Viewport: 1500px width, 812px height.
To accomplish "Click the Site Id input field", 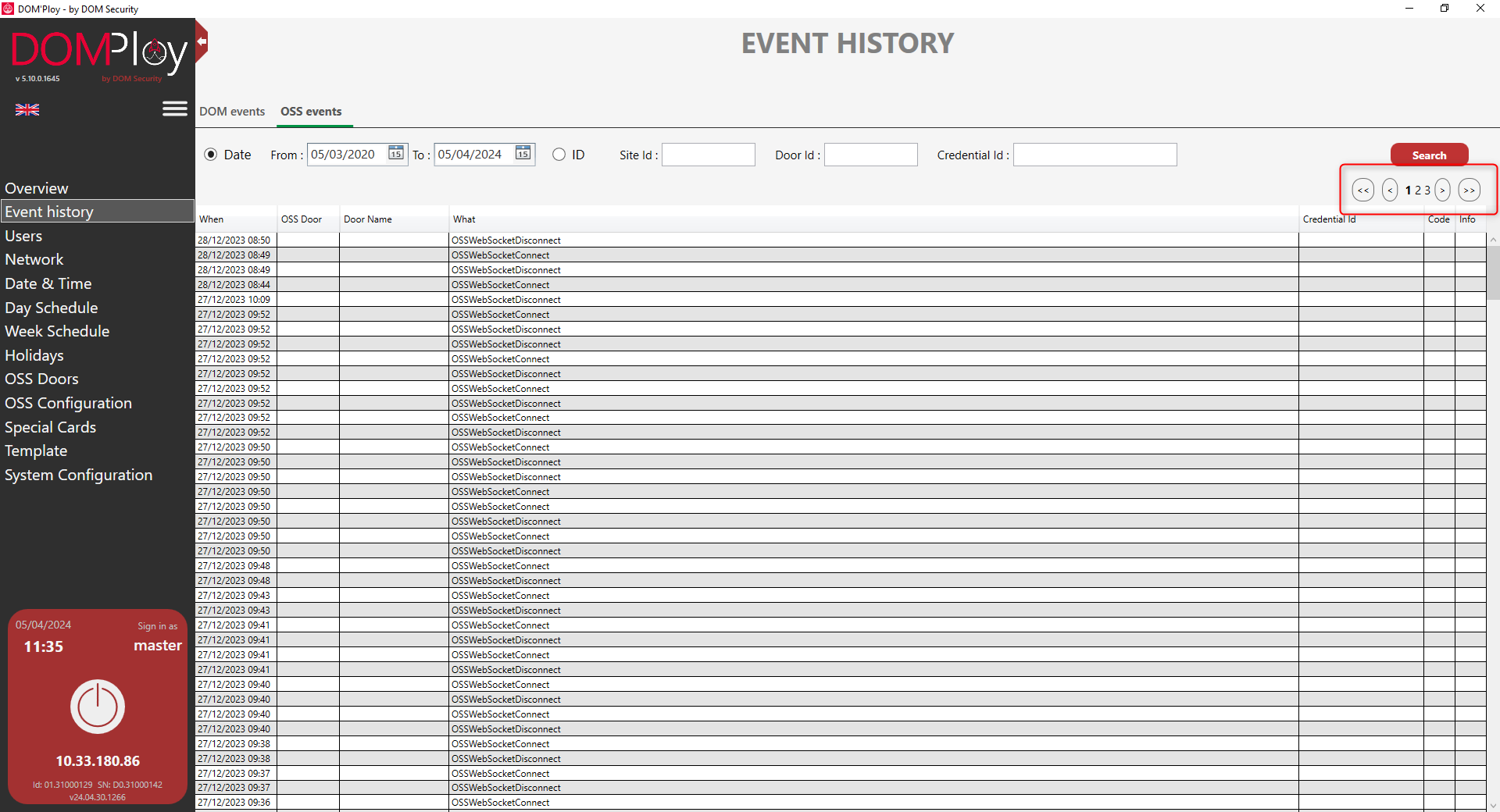I will click(x=709, y=155).
